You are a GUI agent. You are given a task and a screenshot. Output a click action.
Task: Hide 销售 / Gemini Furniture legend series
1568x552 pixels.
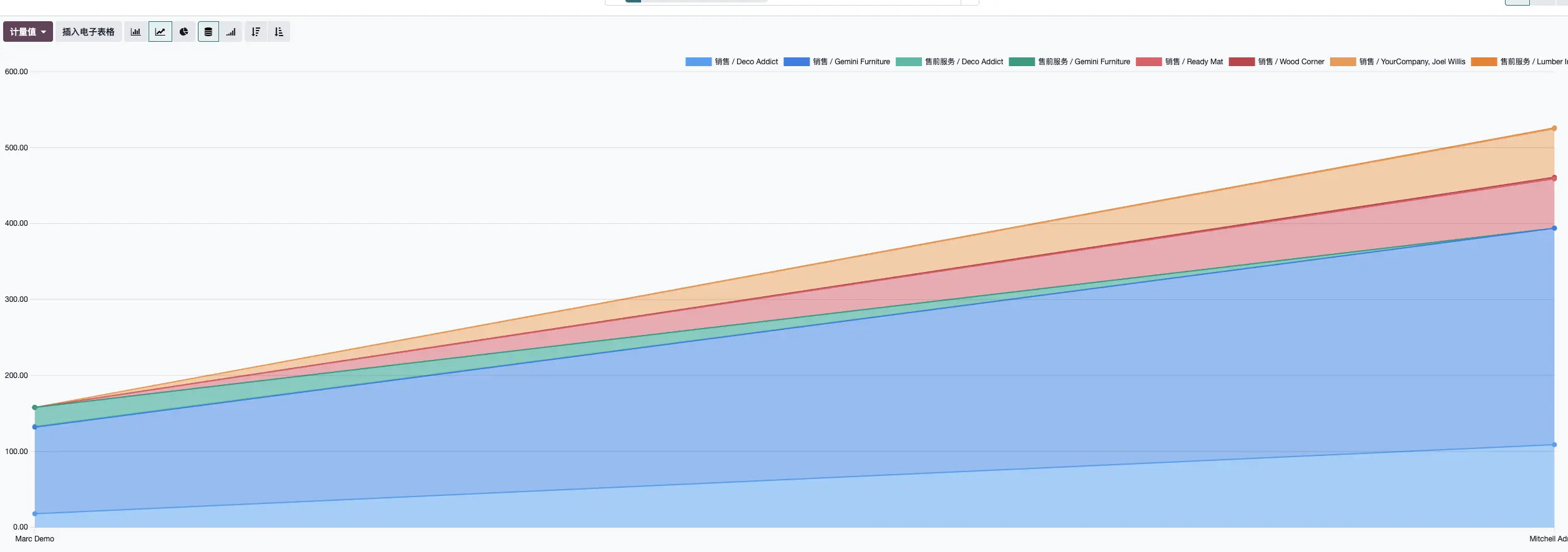(837, 62)
